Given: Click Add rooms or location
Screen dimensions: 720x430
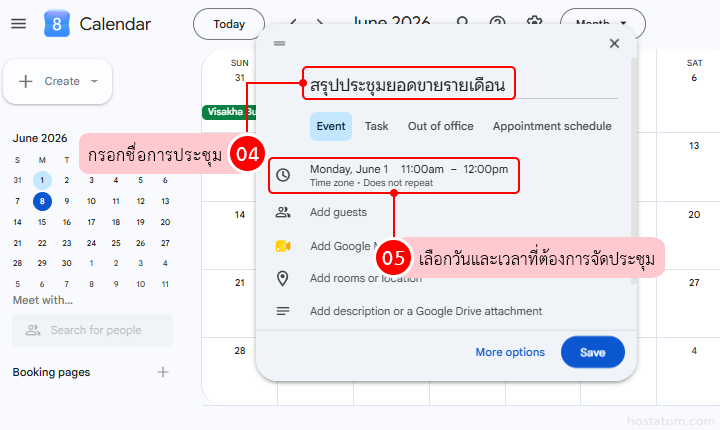Looking at the screenshot, I should 366,278.
